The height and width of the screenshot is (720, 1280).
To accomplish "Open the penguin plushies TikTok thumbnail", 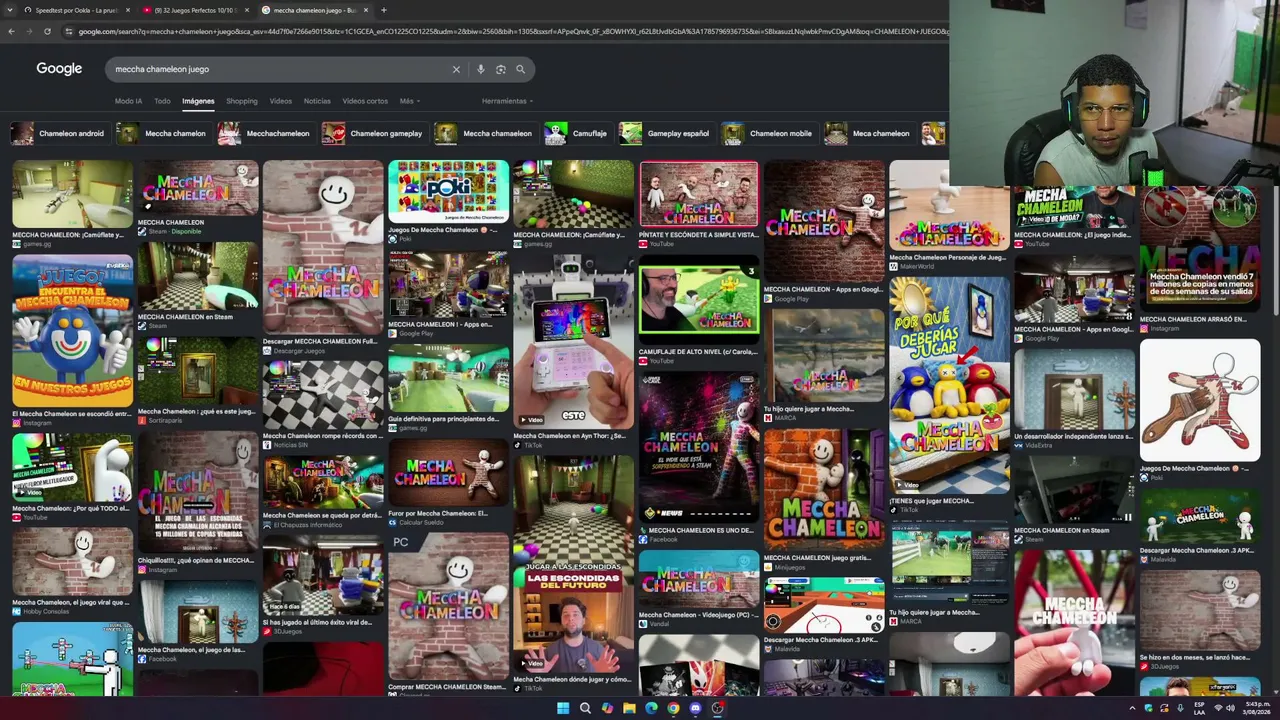I will (x=949, y=385).
